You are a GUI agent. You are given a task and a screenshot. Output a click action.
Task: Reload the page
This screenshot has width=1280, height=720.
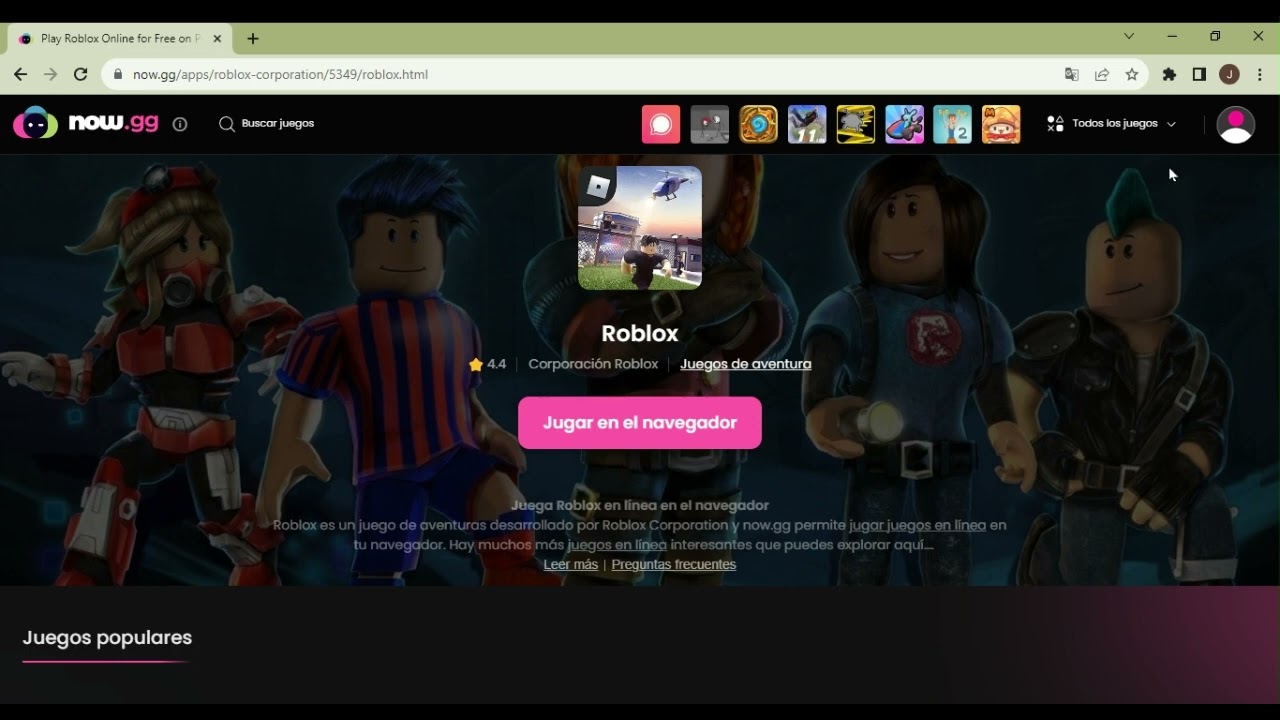tap(81, 74)
